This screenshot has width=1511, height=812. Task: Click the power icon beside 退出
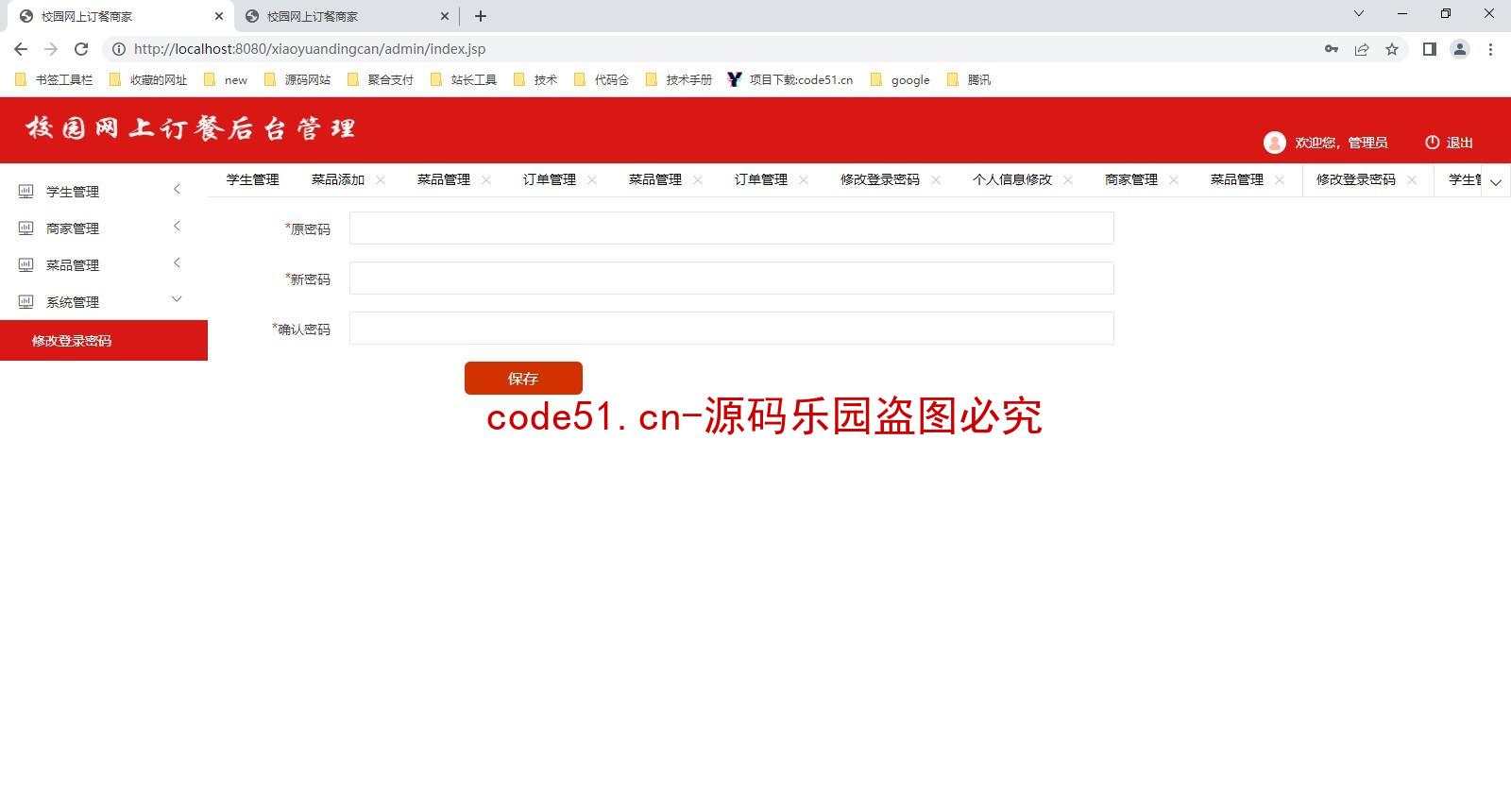pyautogui.click(x=1432, y=143)
